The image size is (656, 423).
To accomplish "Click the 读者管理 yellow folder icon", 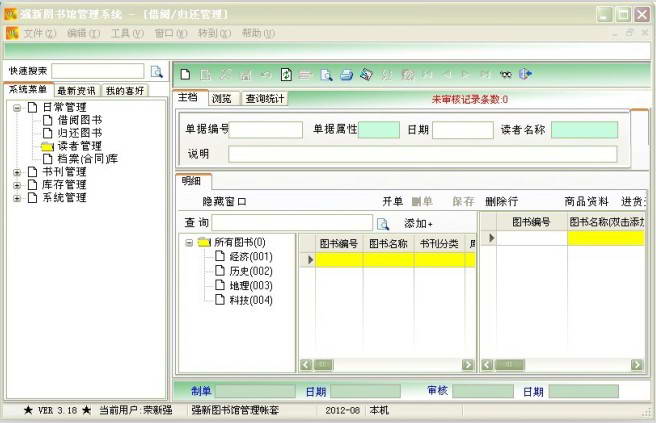I will (x=47, y=146).
